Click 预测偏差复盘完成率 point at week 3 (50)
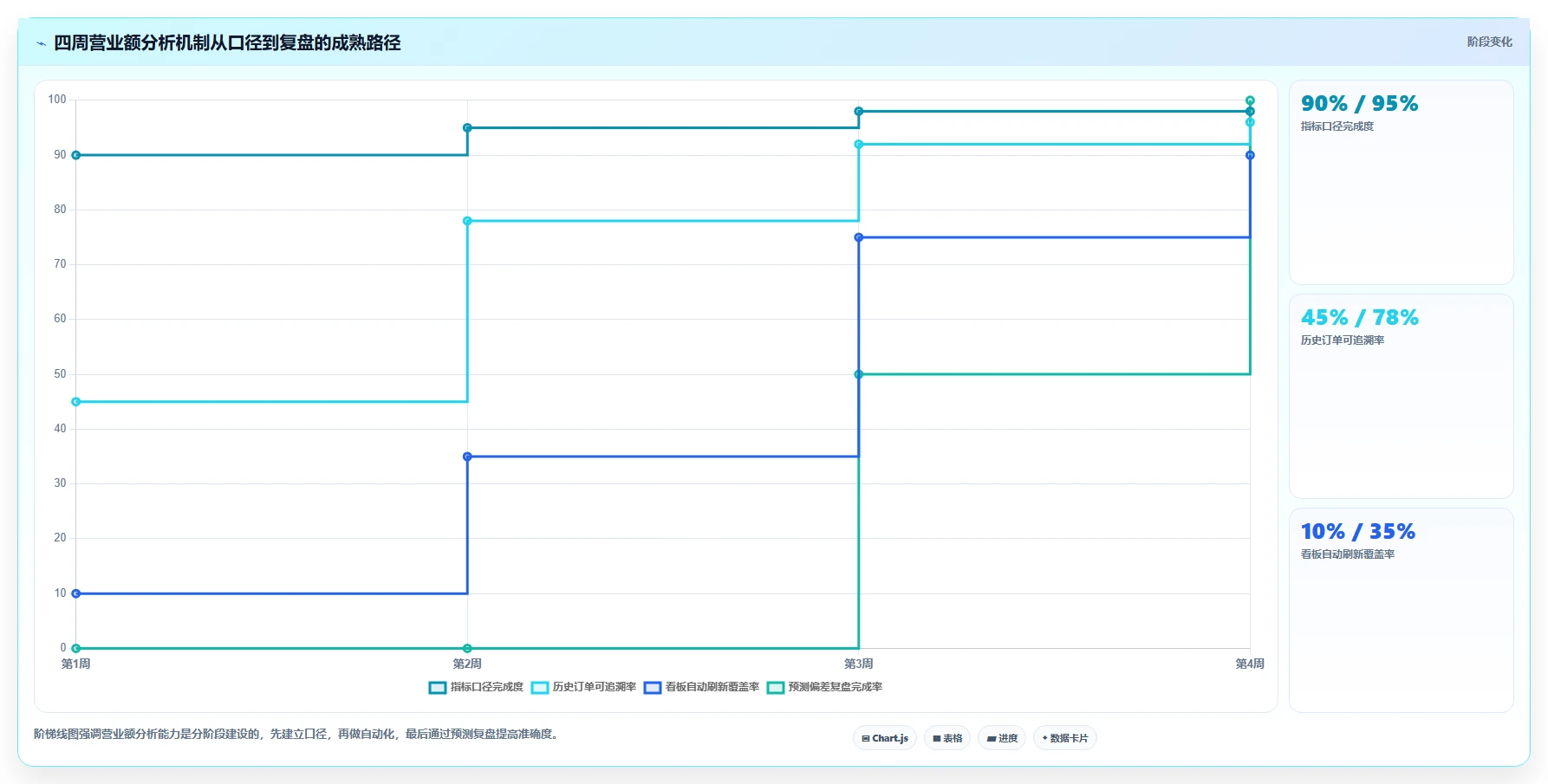Viewport: 1548px width, 784px height. coord(859,374)
